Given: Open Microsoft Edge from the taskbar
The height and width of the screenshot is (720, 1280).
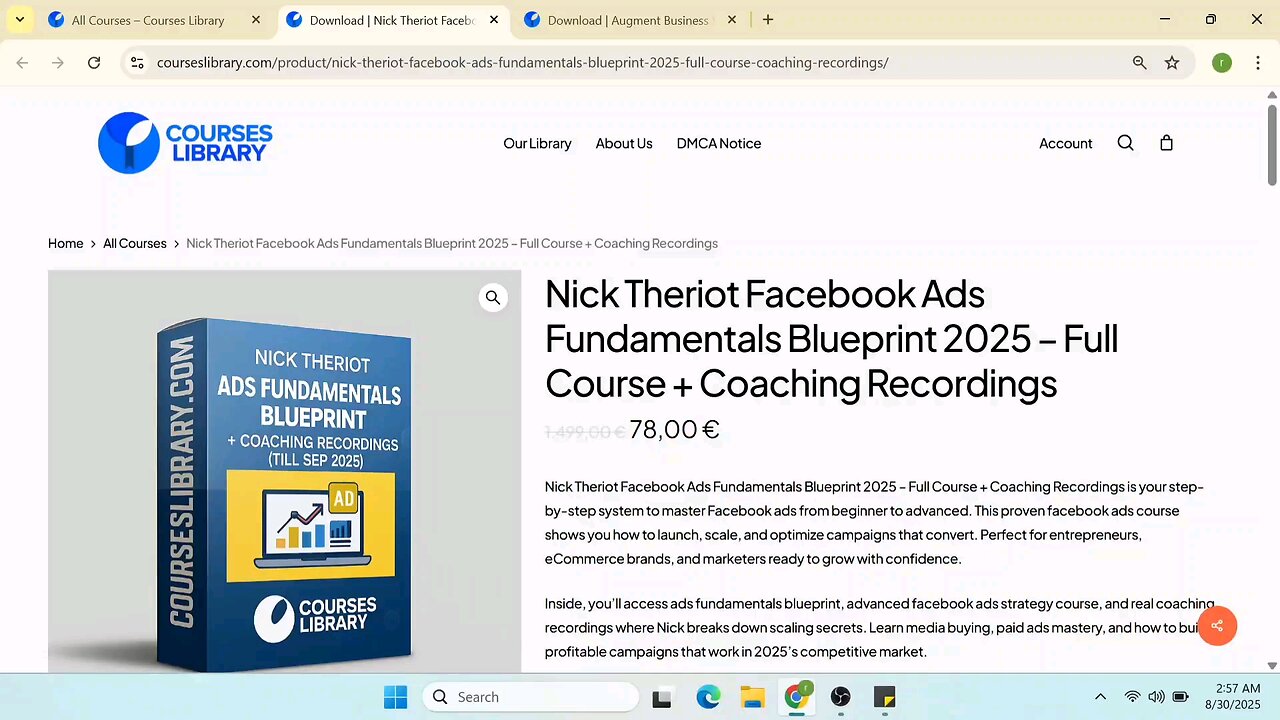Looking at the screenshot, I should click(x=708, y=697).
